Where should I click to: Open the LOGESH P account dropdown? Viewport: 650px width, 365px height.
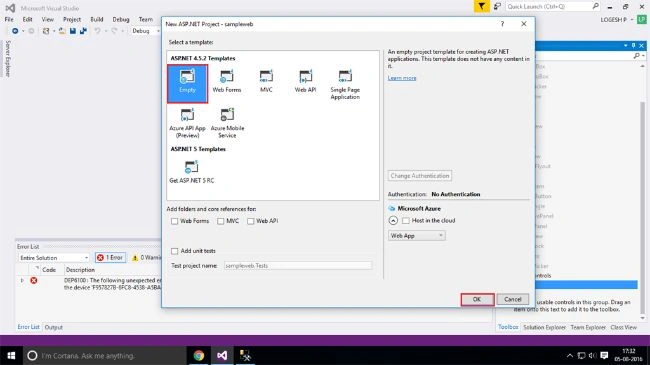(617, 19)
